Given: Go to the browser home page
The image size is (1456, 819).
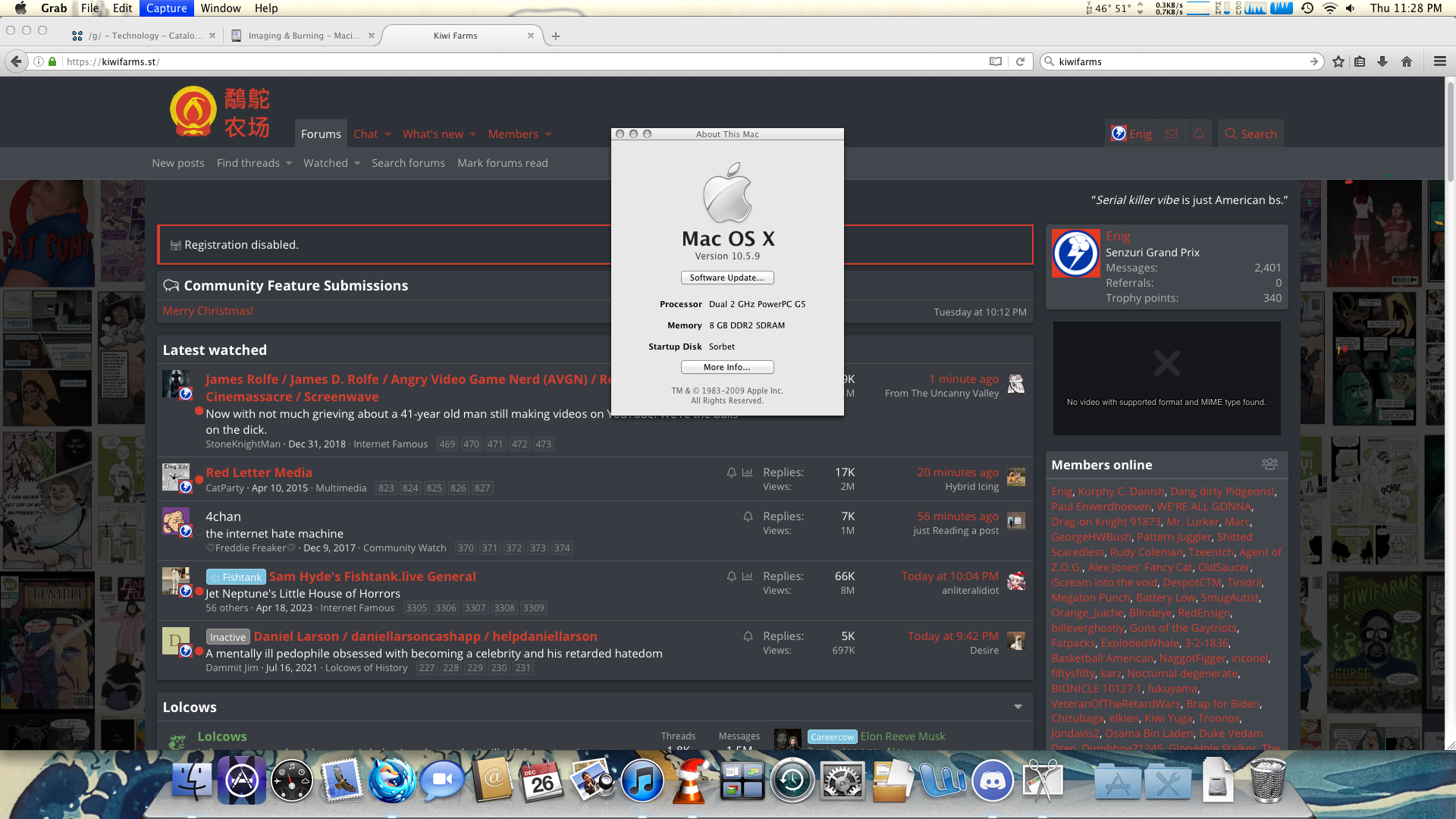Looking at the screenshot, I should [x=1407, y=61].
